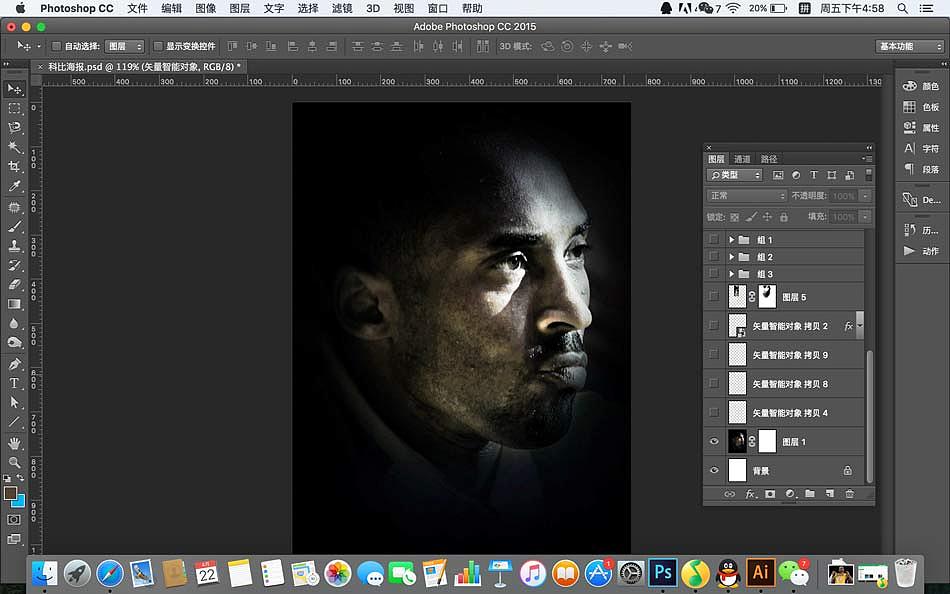The height and width of the screenshot is (594, 950).
Task: Select the Crop tool
Action: (x=15, y=167)
